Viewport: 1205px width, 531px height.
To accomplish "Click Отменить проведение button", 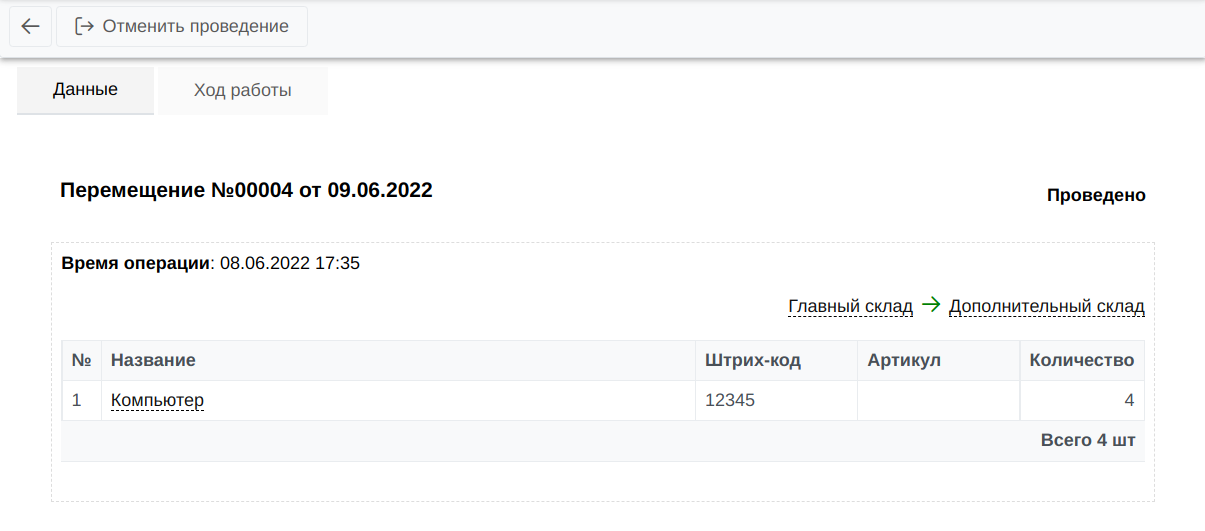I will pos(182,26).
